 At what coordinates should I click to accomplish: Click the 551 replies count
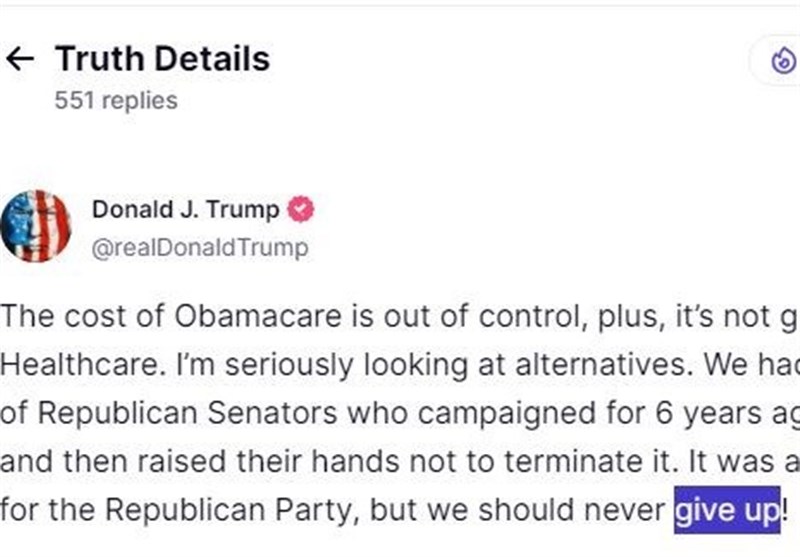coord(116,101)
